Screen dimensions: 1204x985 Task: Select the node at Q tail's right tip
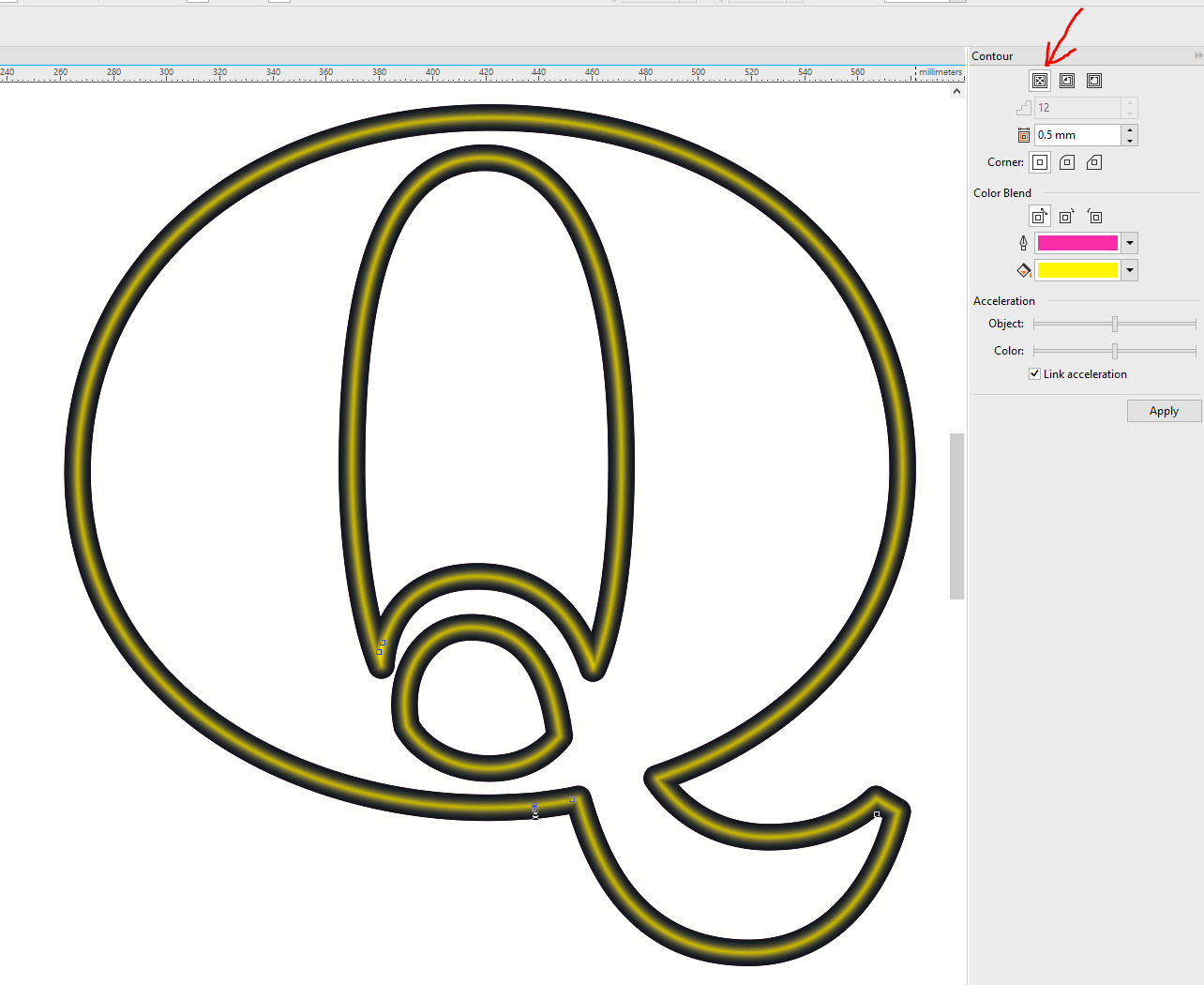point(877,814)
